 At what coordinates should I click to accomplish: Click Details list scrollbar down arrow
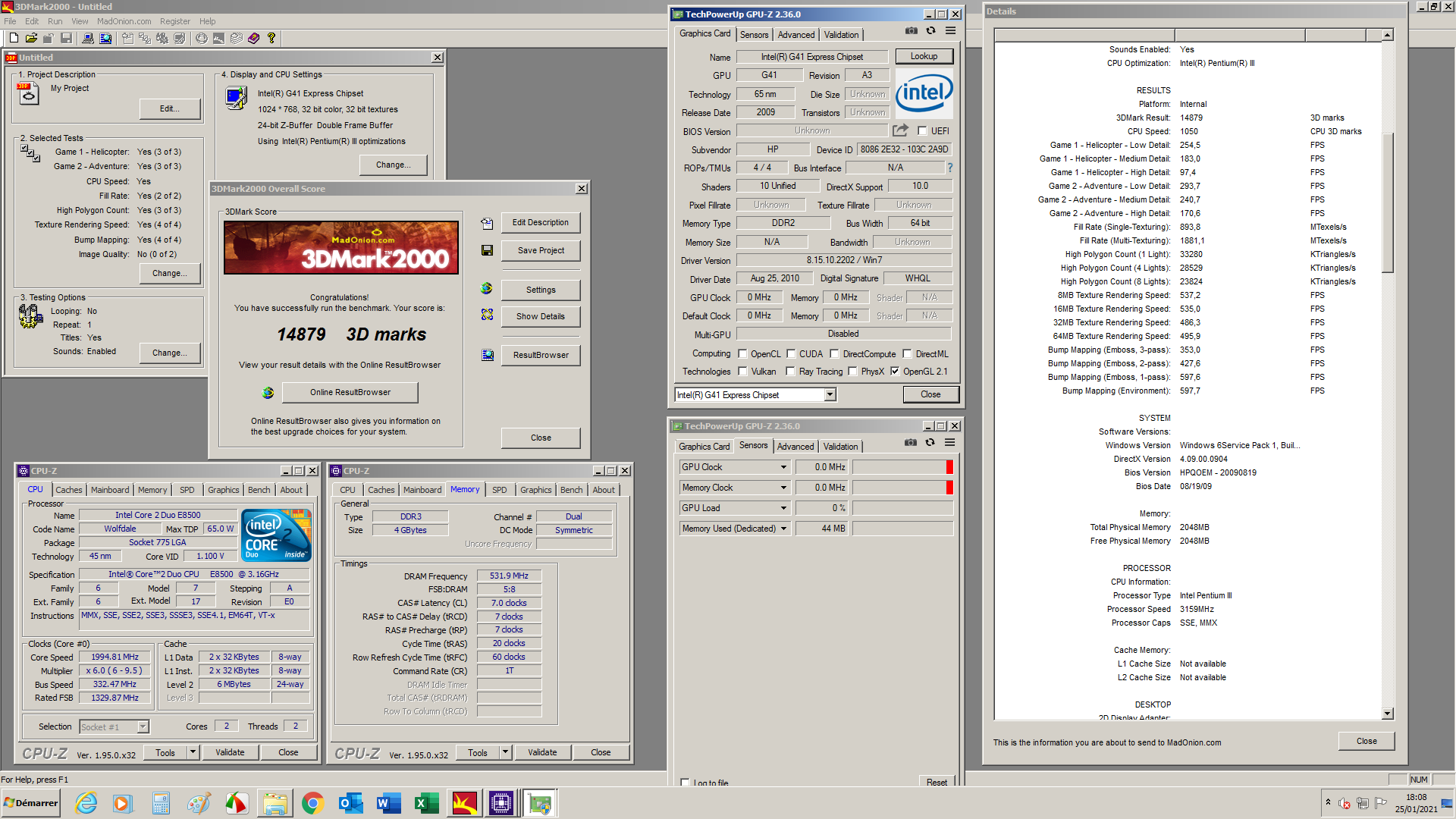click(1387, 714)
